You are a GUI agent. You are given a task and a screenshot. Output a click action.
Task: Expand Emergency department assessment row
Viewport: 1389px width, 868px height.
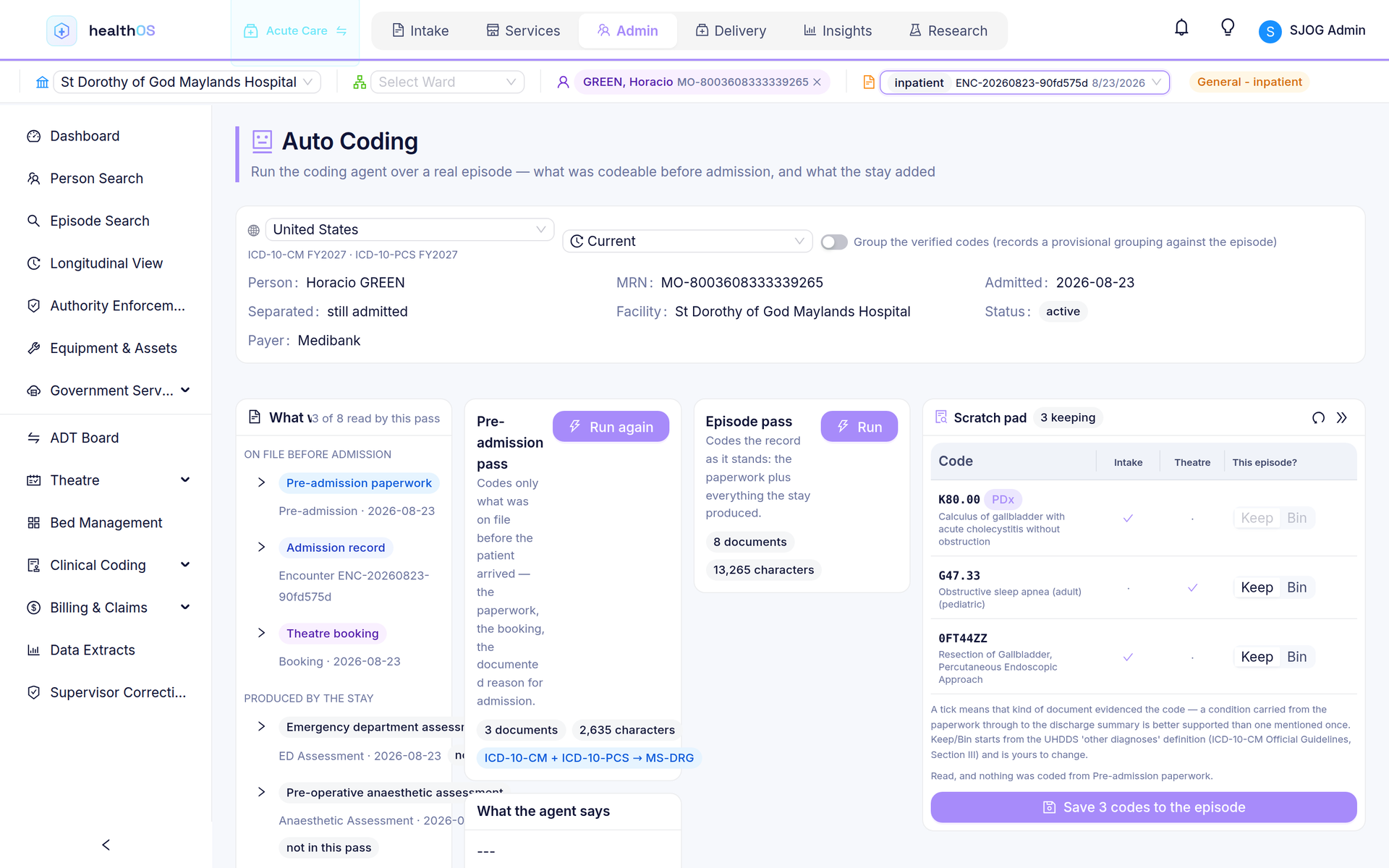[261, 726]
